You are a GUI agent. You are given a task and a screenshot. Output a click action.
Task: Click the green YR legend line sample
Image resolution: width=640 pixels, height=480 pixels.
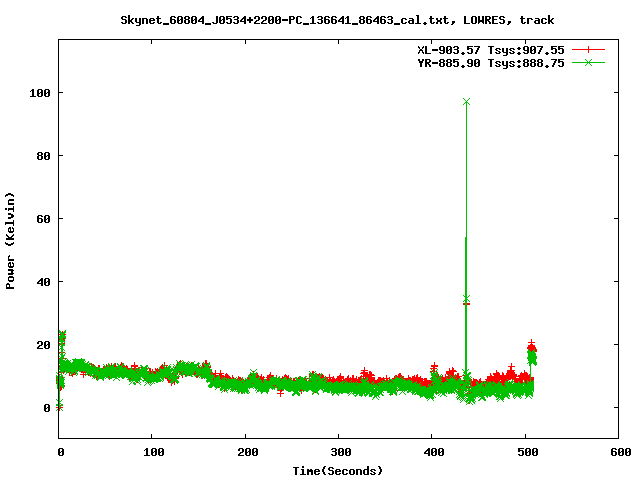point(588,63)
